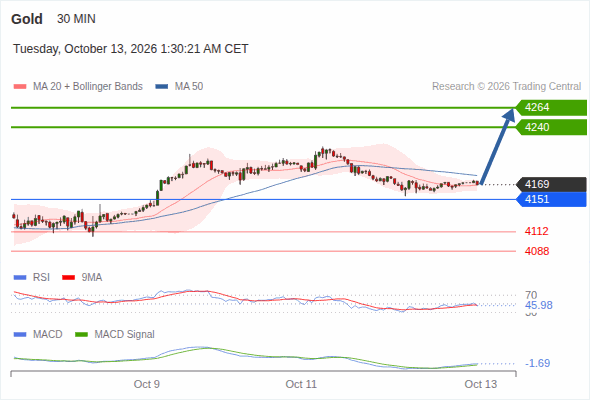This screenshot has width=590, height=400.
Task: Click the MA 20 + Bollinger Bands legend label
Action: coord(88,87)
